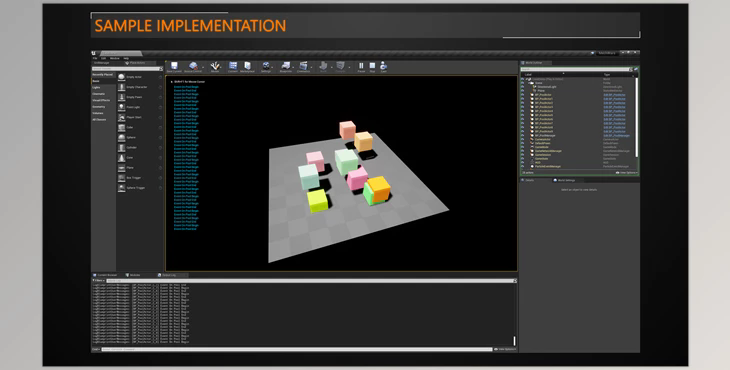Screen dimensions: 730x370
Task: Toggle visibility eye for GameNetworkManager
Action: [522, 151]
